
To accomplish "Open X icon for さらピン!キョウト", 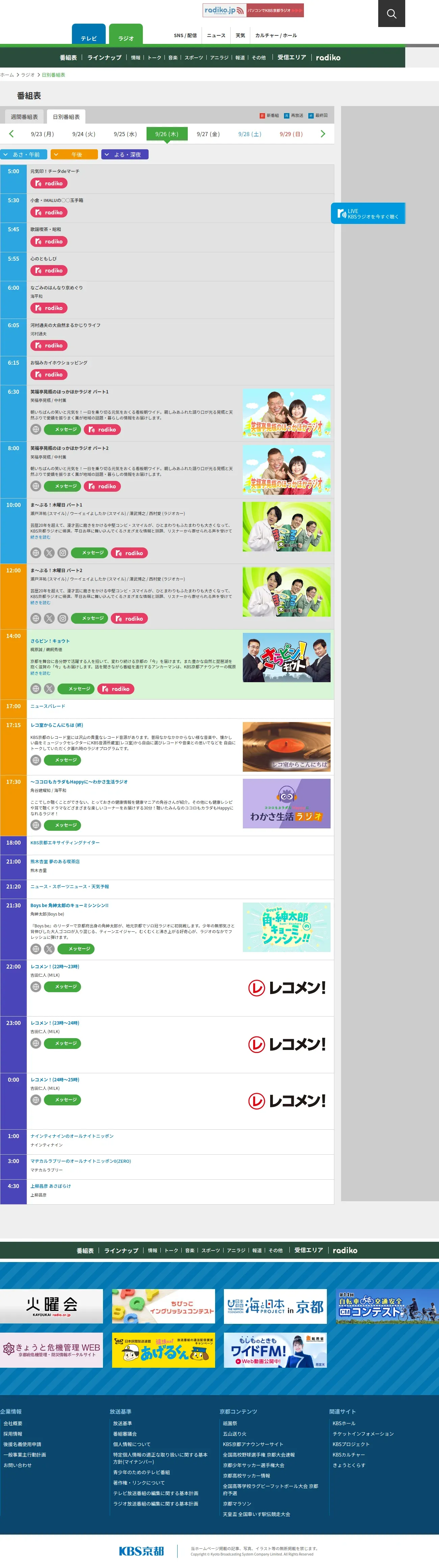I will pyautogui.click(x=49, y=689).
